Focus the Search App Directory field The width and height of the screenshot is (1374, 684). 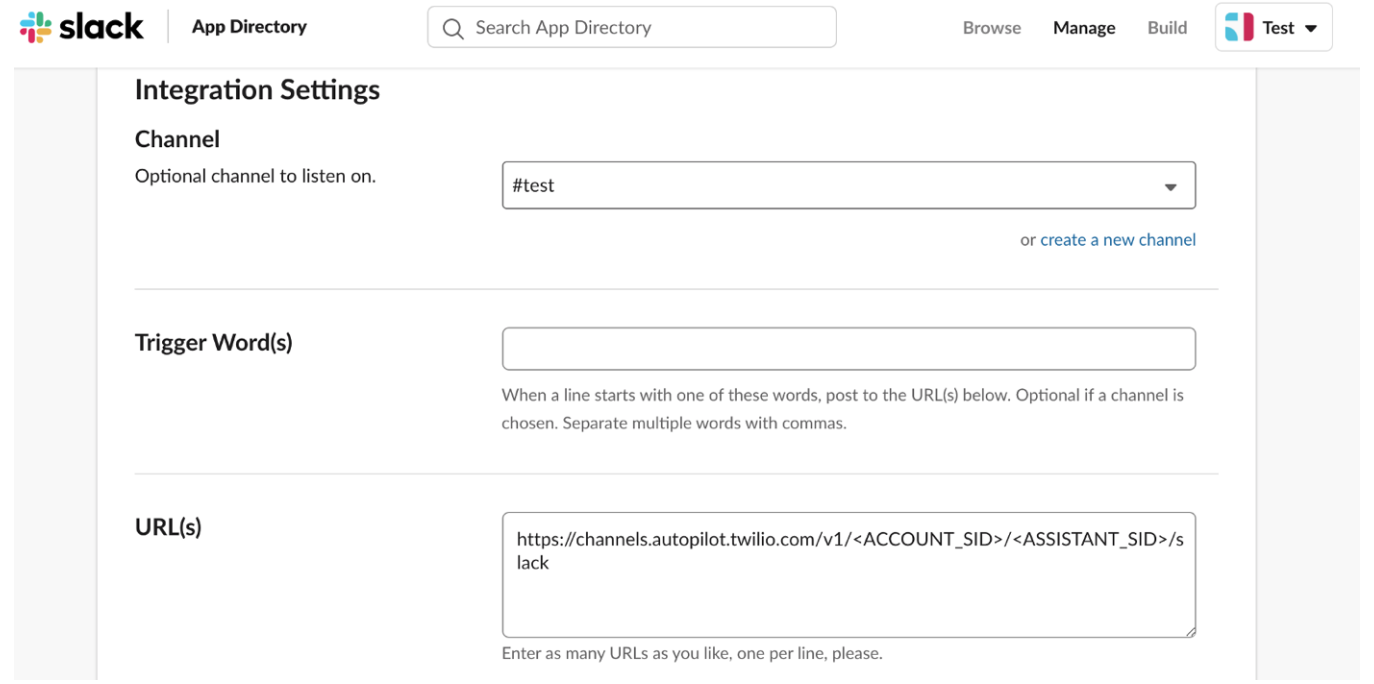click(632, 27)
